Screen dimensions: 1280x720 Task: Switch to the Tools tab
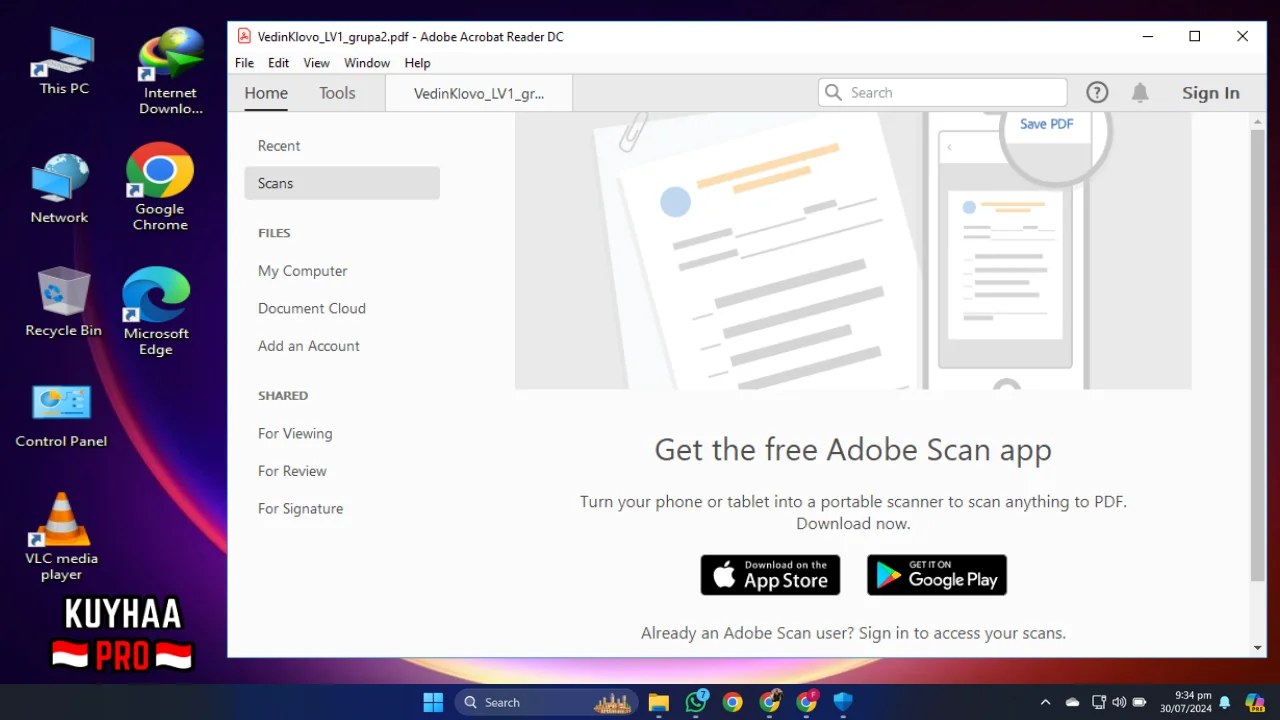(x=337, y=93)
